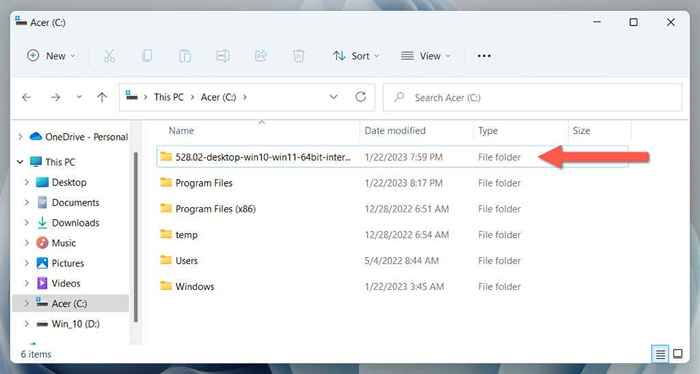700x374 pixels.
Task: Click the Copy icon in toolbar
Action: (147, 56)
